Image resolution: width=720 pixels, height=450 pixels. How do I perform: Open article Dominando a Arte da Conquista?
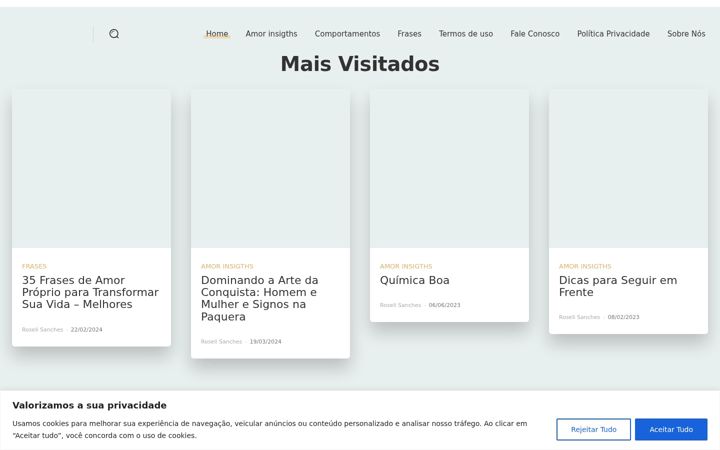(x=259, y=298)
